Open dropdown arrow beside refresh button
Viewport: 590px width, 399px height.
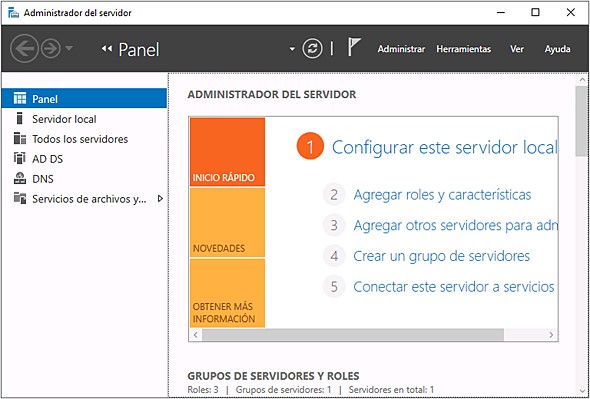(x=292, y=49)
